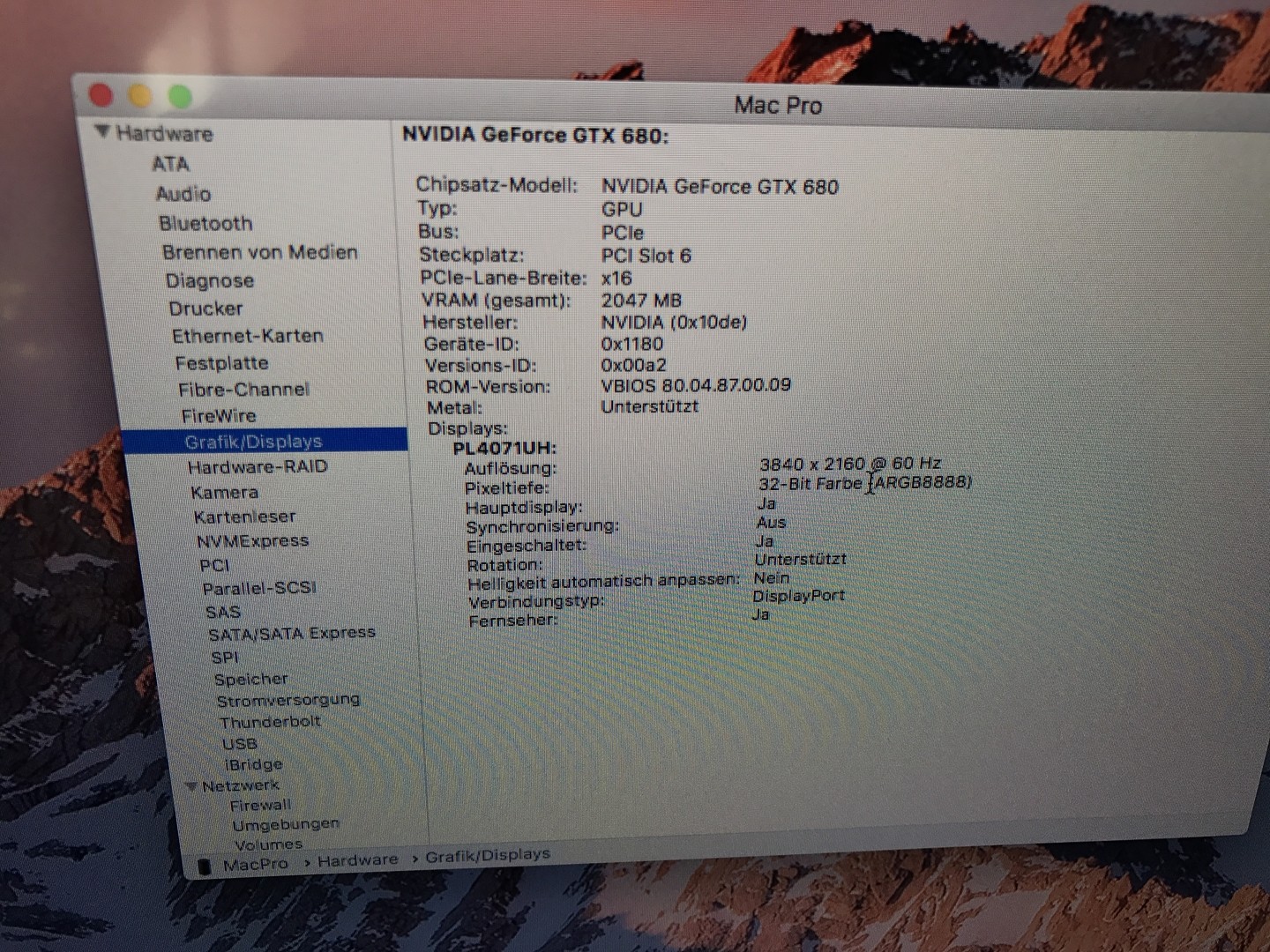Image resolution: width=1270 pixels, height=952 pixels.
Task: Select SPI in the sidebar
Action: coord(225,657)
